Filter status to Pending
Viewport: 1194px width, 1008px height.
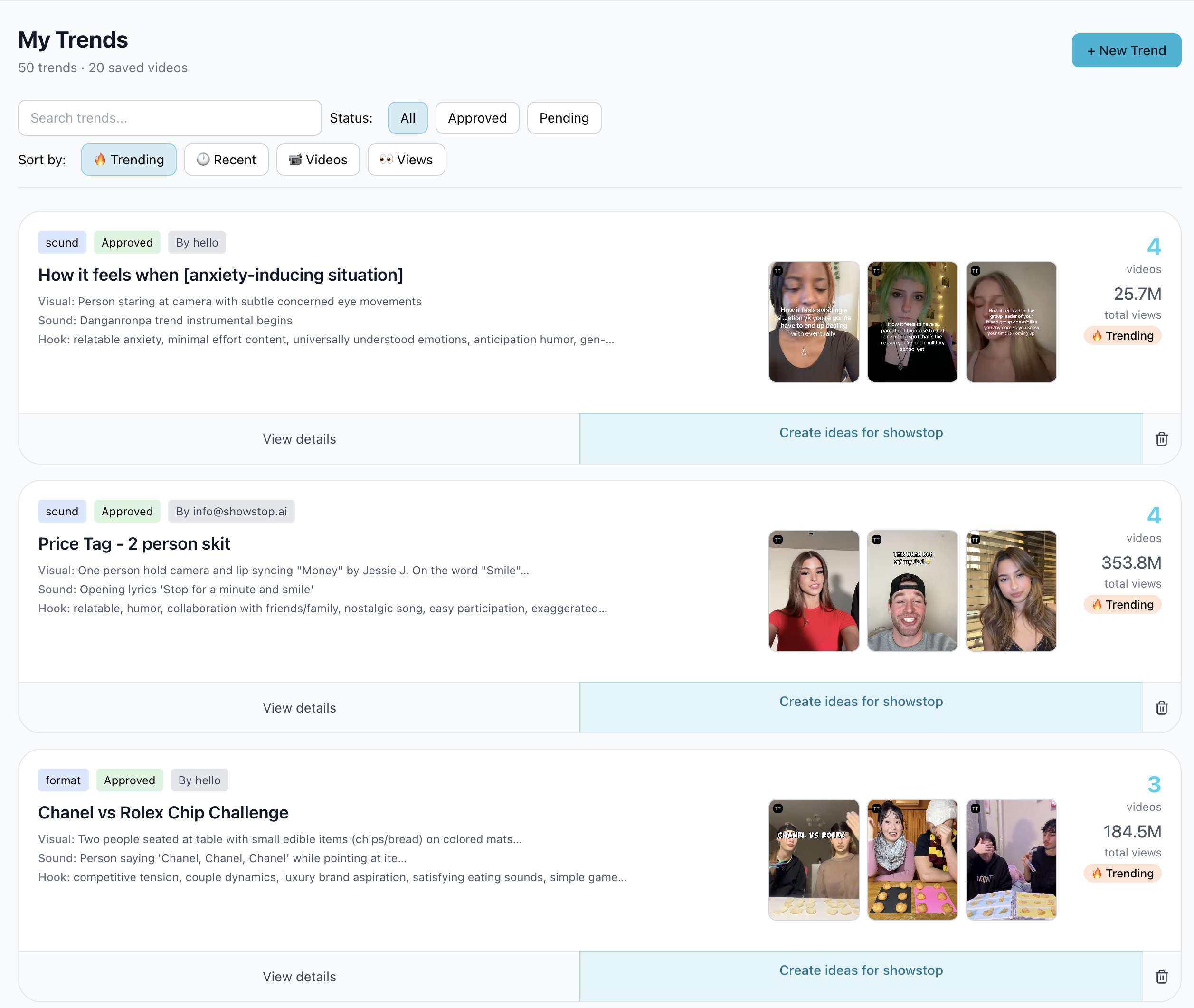563,118
